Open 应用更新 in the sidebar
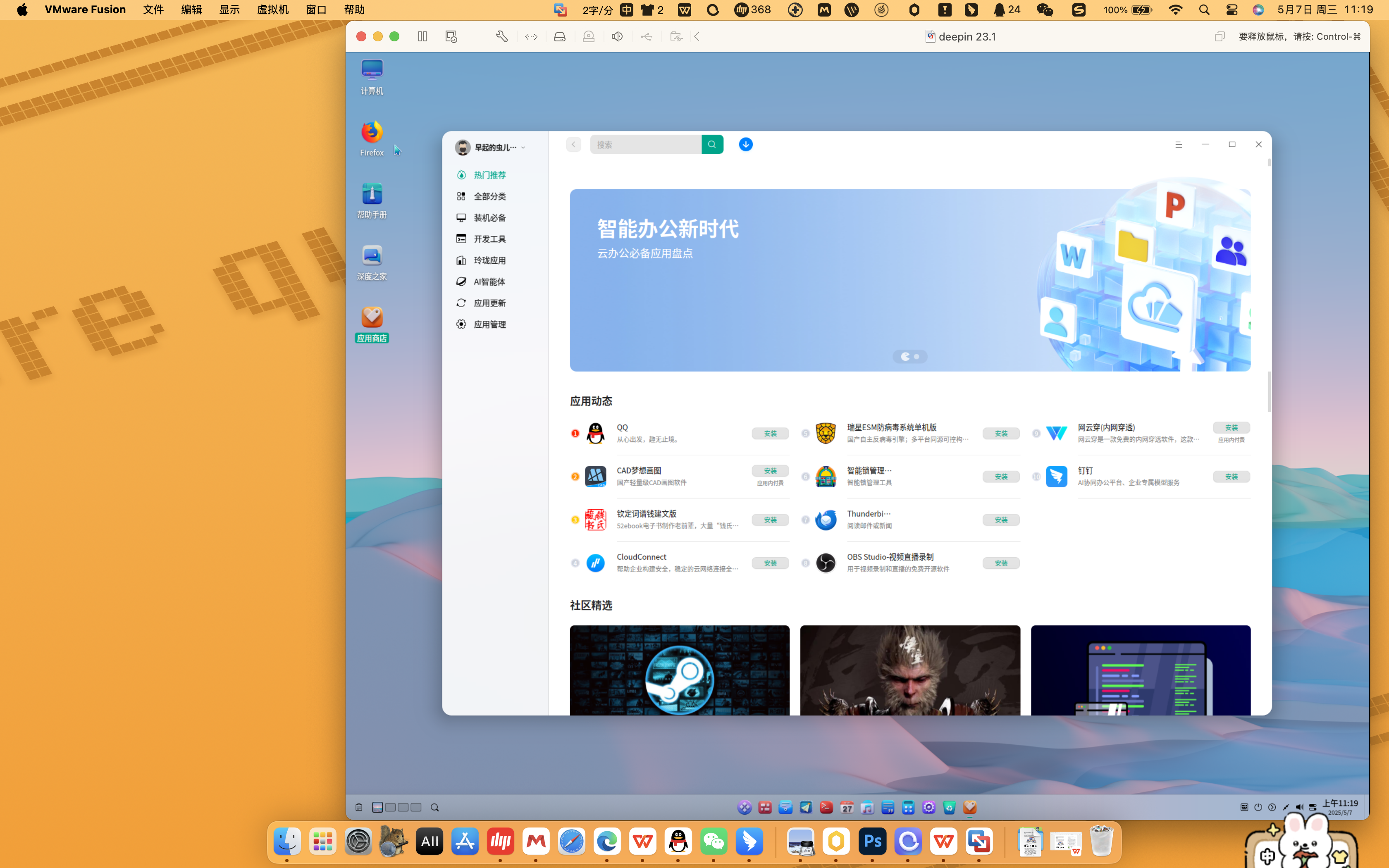Image resolution: width=1389 pixels, height=868 pixels. [489, 303]
